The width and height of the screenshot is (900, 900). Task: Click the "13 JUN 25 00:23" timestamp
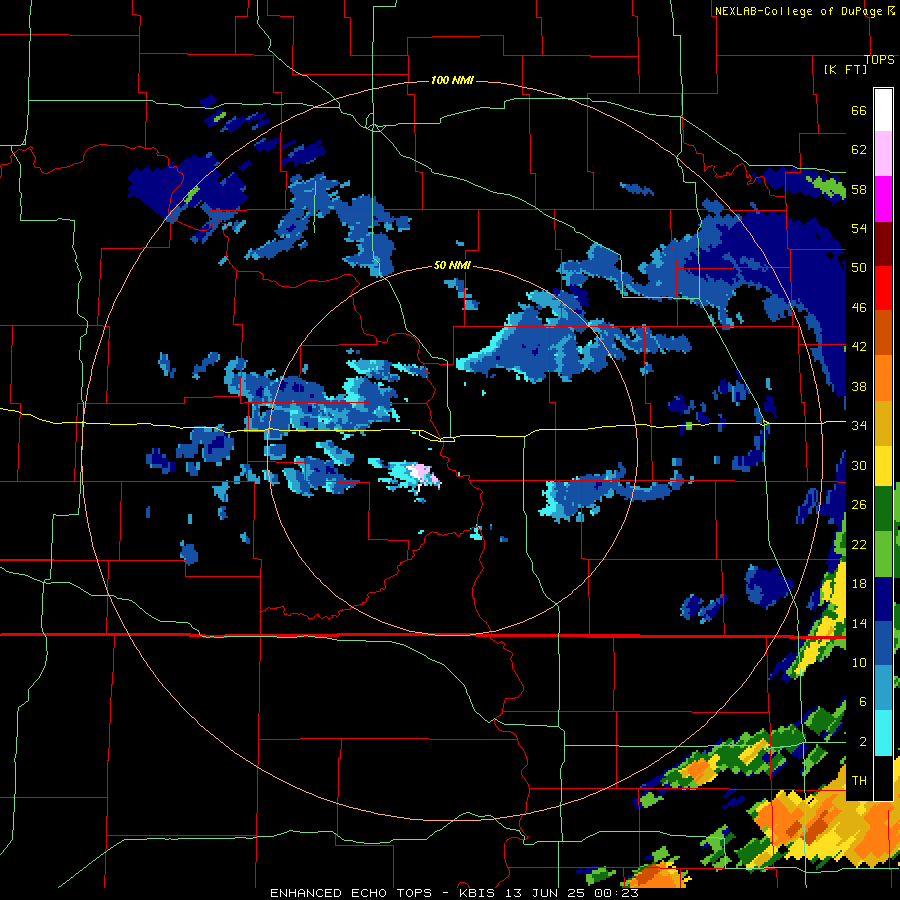pyautogui.click(x=572, y=893)
